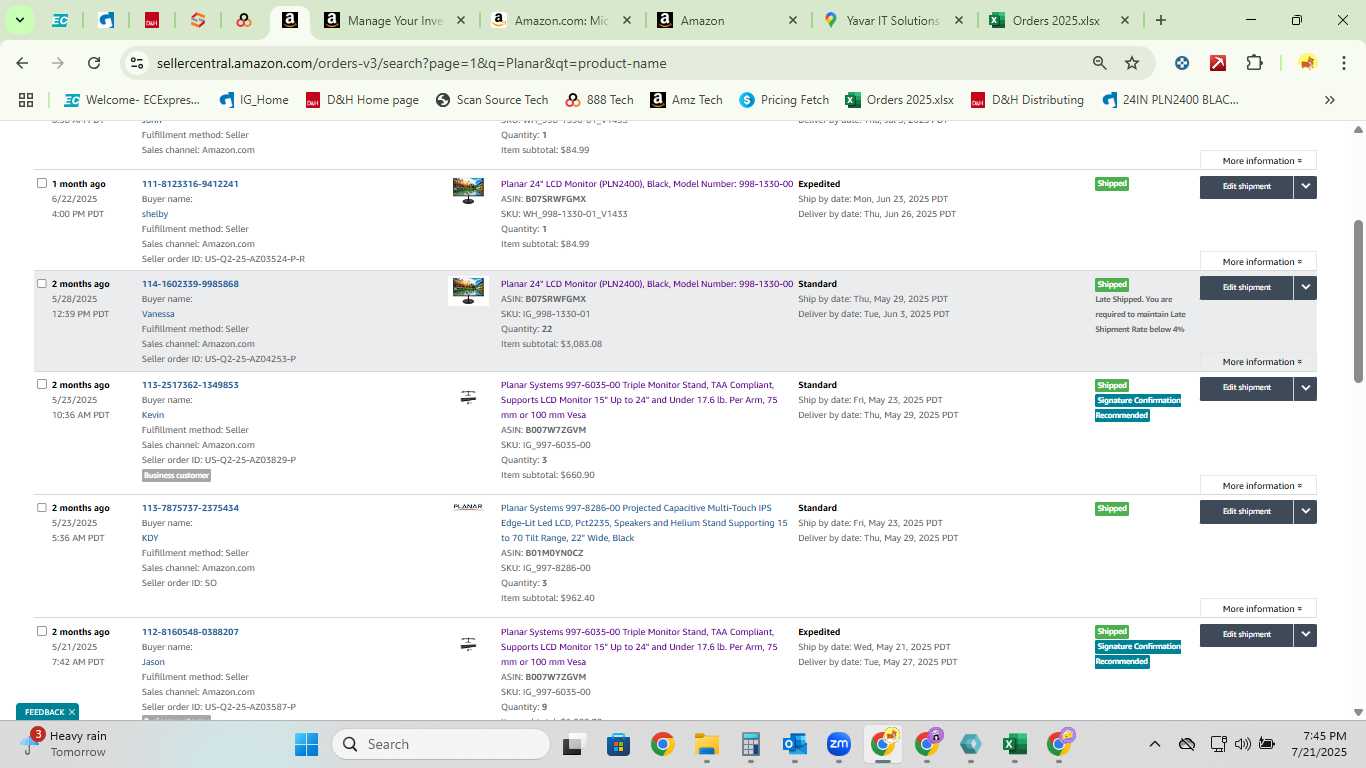Open buyer name shelby link
This screenshot has height=768, width=1366.
pyautogui.click(x=155, y=214)
